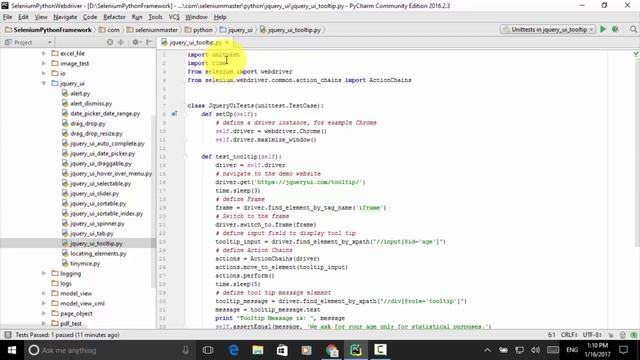The height and width of the screenshot is (360, 640).
Task: Open the VCS menu
Action: 174,17
